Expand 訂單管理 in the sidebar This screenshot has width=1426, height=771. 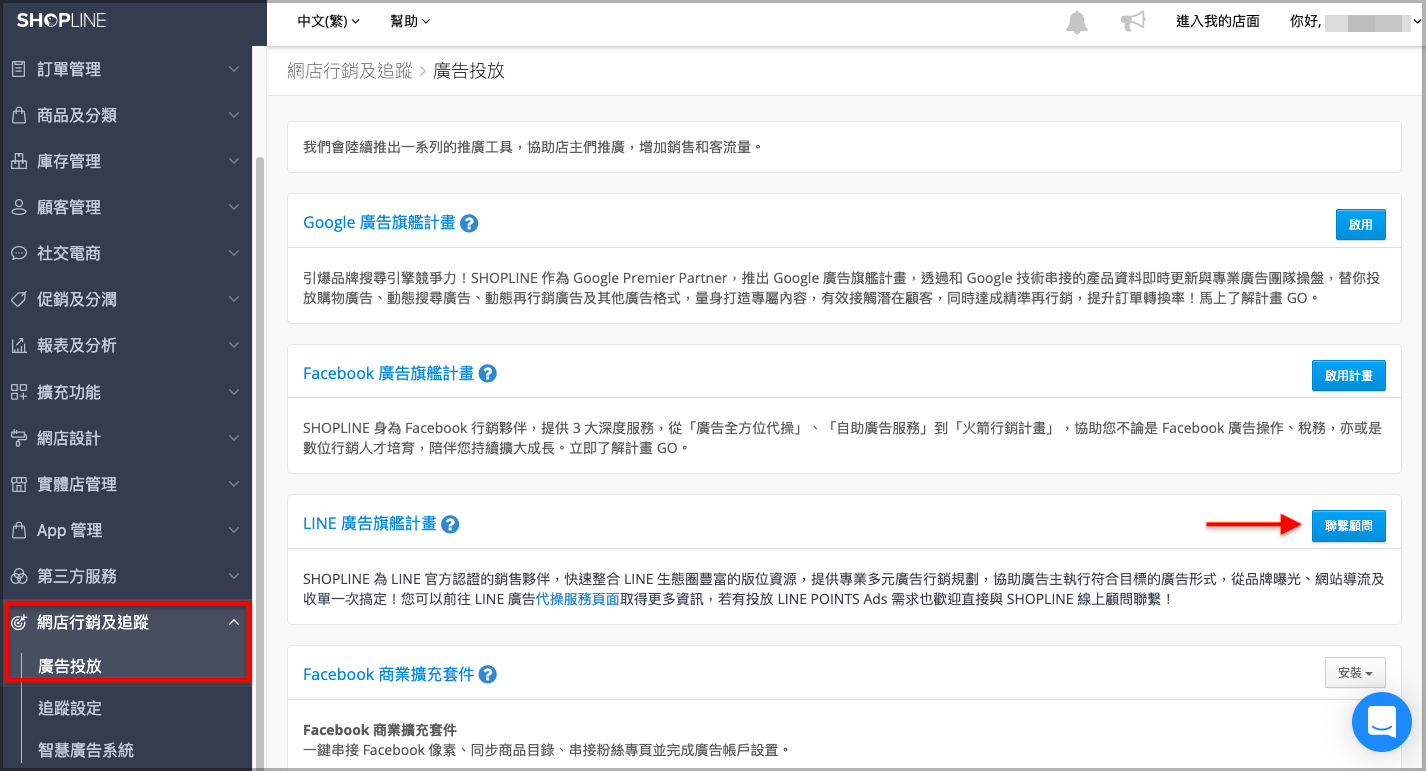[126, 69]
